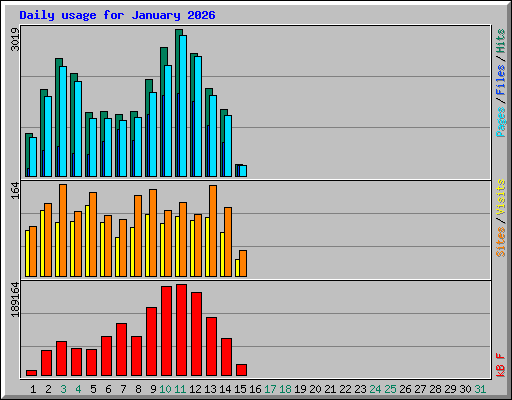This screenshot has height=400, width=512.
Task: Click day 3 on the x-axis
Action: [x=63, y=389]
